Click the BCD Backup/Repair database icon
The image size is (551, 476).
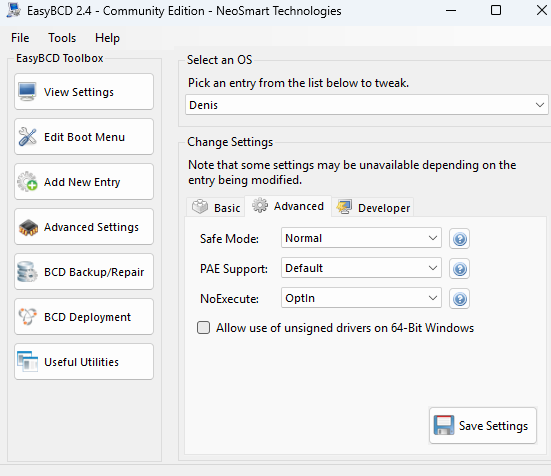pos(27,272)
